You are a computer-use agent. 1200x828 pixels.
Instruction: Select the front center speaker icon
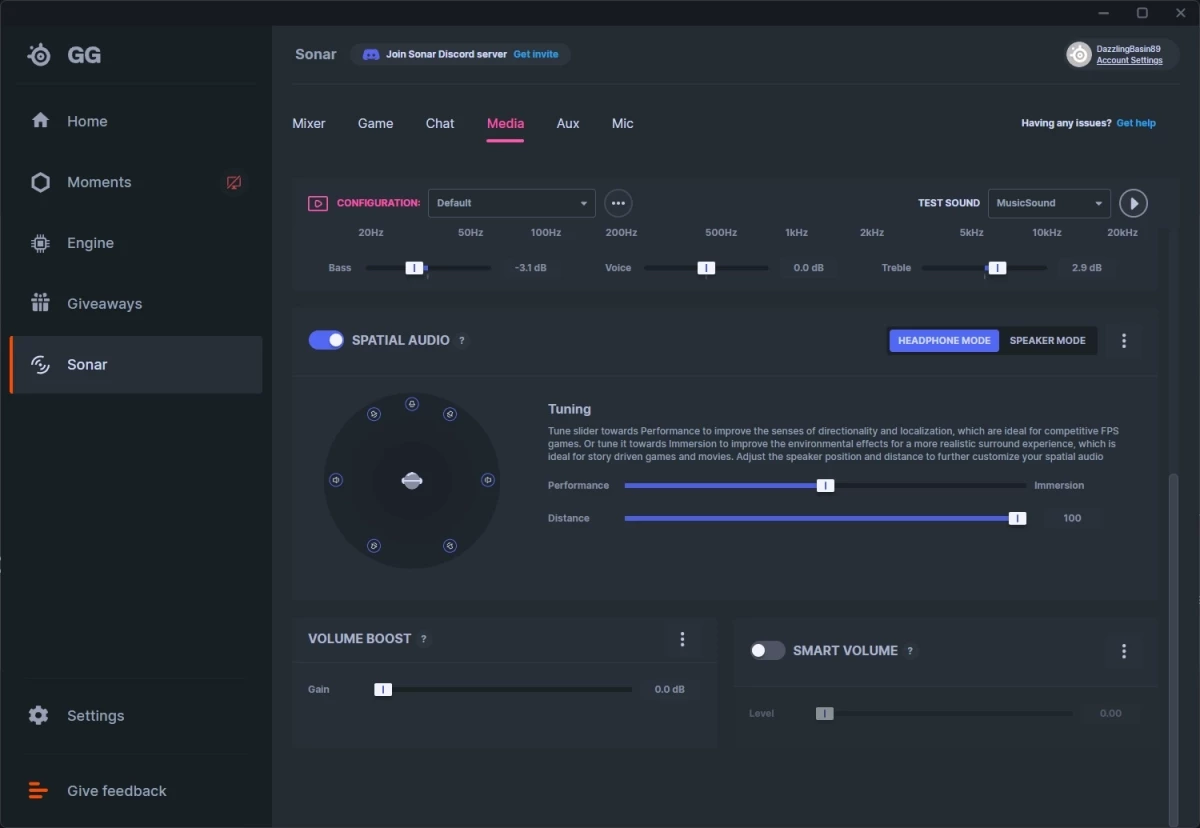tap(411, 404)
